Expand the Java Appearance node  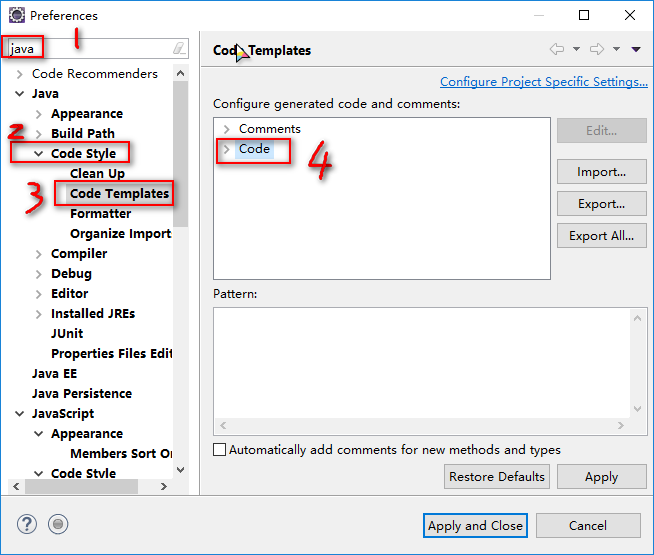[x=38, y=114]
